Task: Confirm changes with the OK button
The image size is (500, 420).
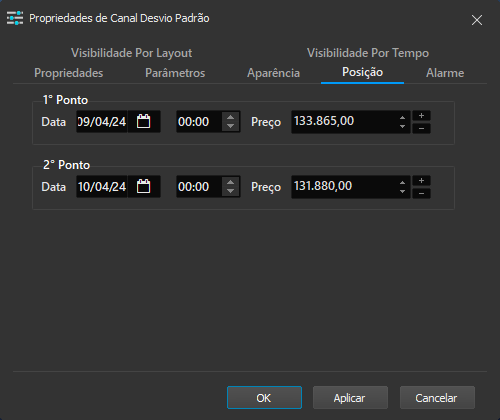Action: click(264, 398)
